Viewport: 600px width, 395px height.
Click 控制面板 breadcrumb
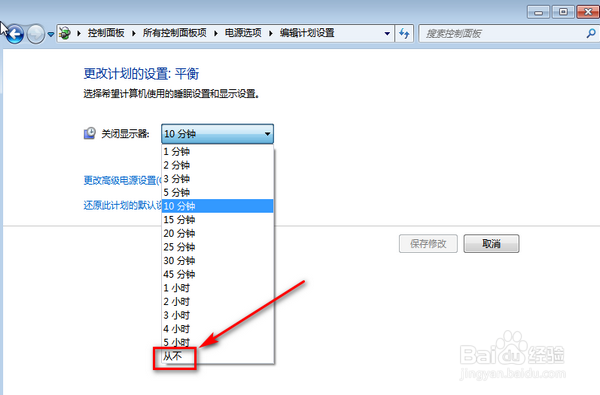[106, 33]
